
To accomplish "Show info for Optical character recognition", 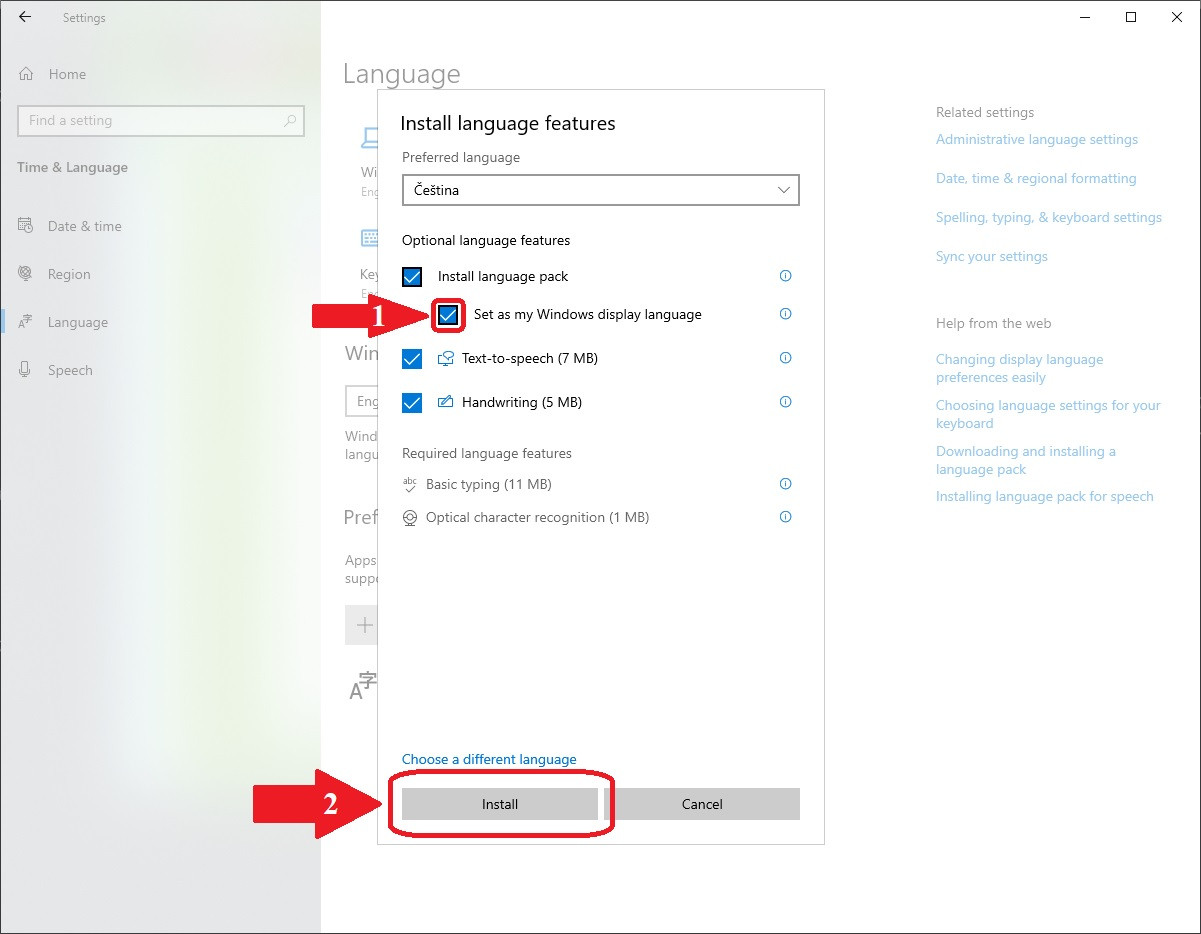I will pos(785,517).
